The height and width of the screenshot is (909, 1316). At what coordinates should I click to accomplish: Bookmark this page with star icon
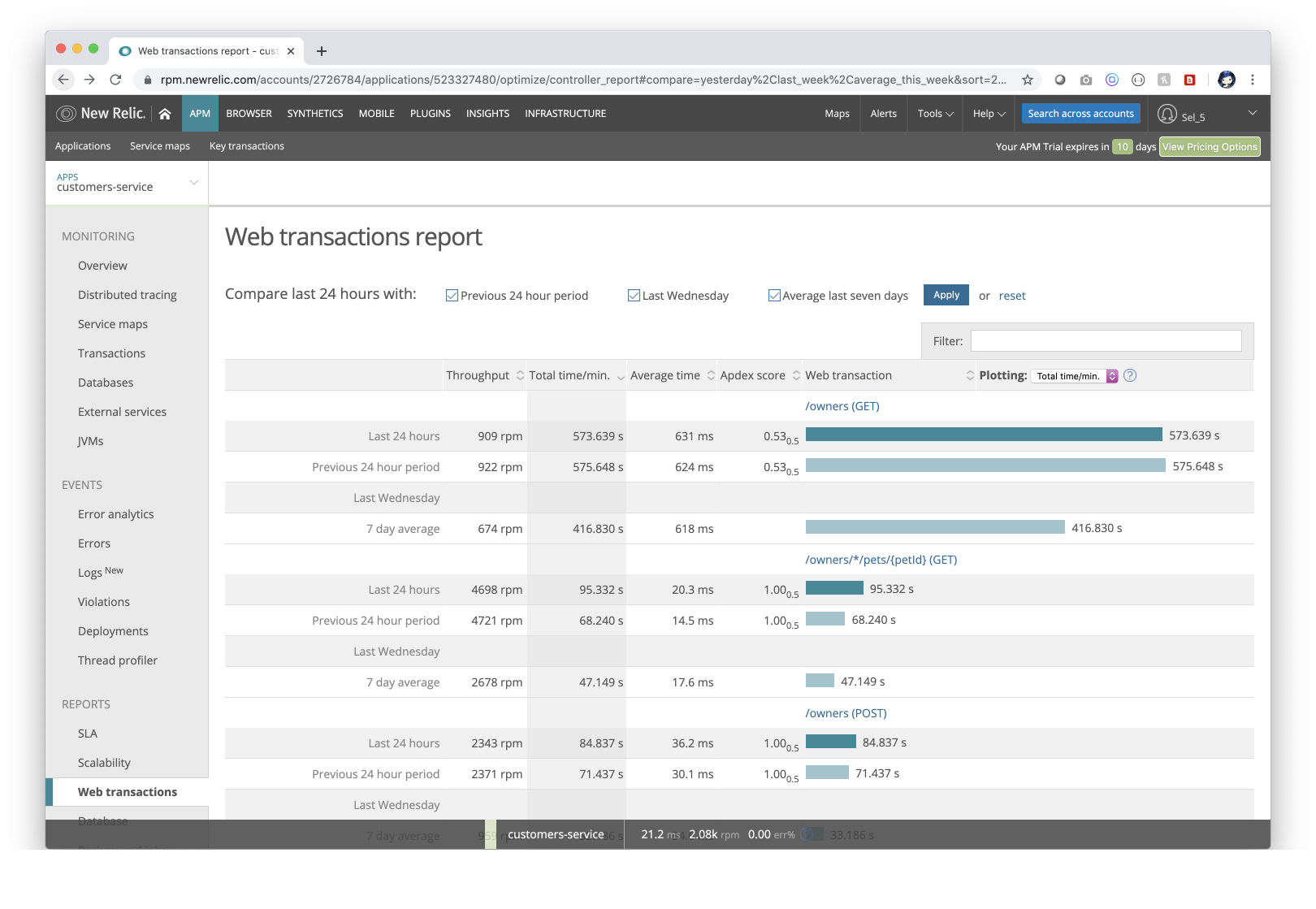[1028, 80]
